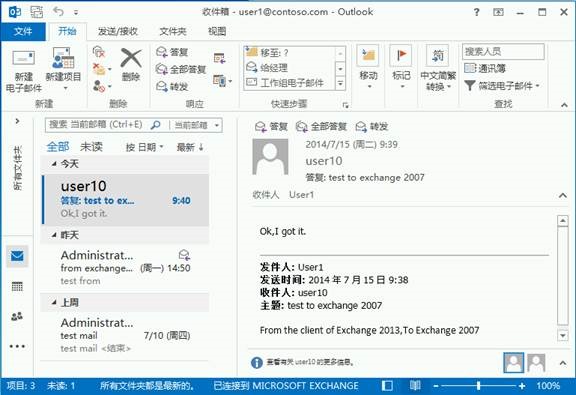Click Reply All (全部答复) in the ribbon

[181, 69]
